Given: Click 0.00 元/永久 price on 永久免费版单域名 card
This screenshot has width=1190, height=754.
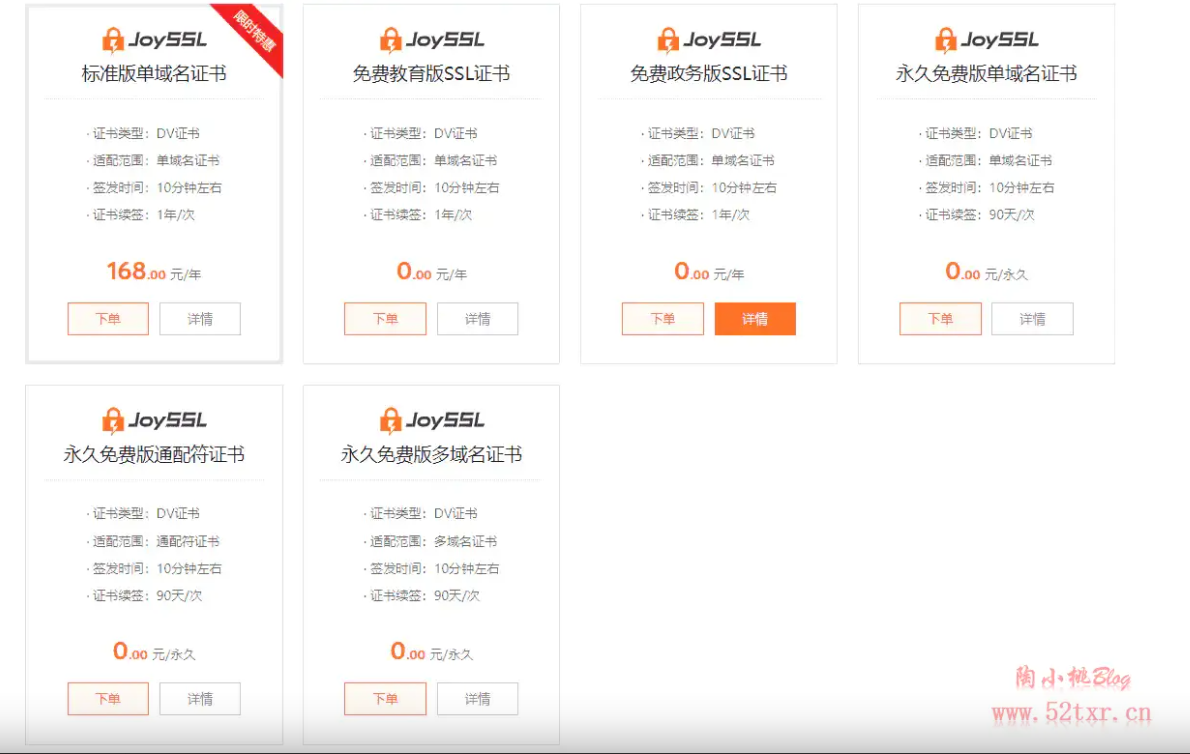Looking at the screenshot, I should click(x=987, y=271).
